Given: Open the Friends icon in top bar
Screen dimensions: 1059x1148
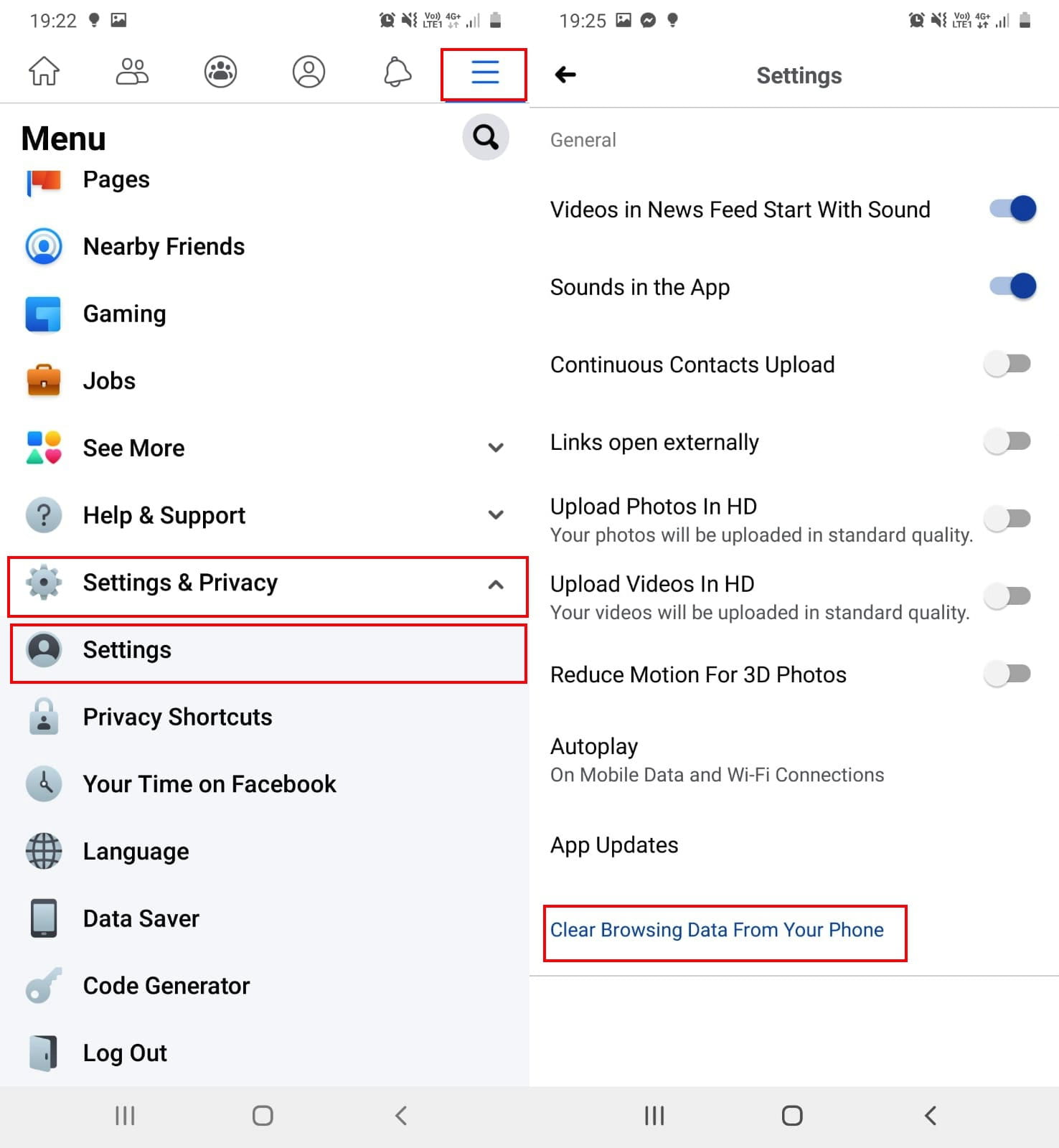Looking at the screenshot, I should (x=132, y=72).
